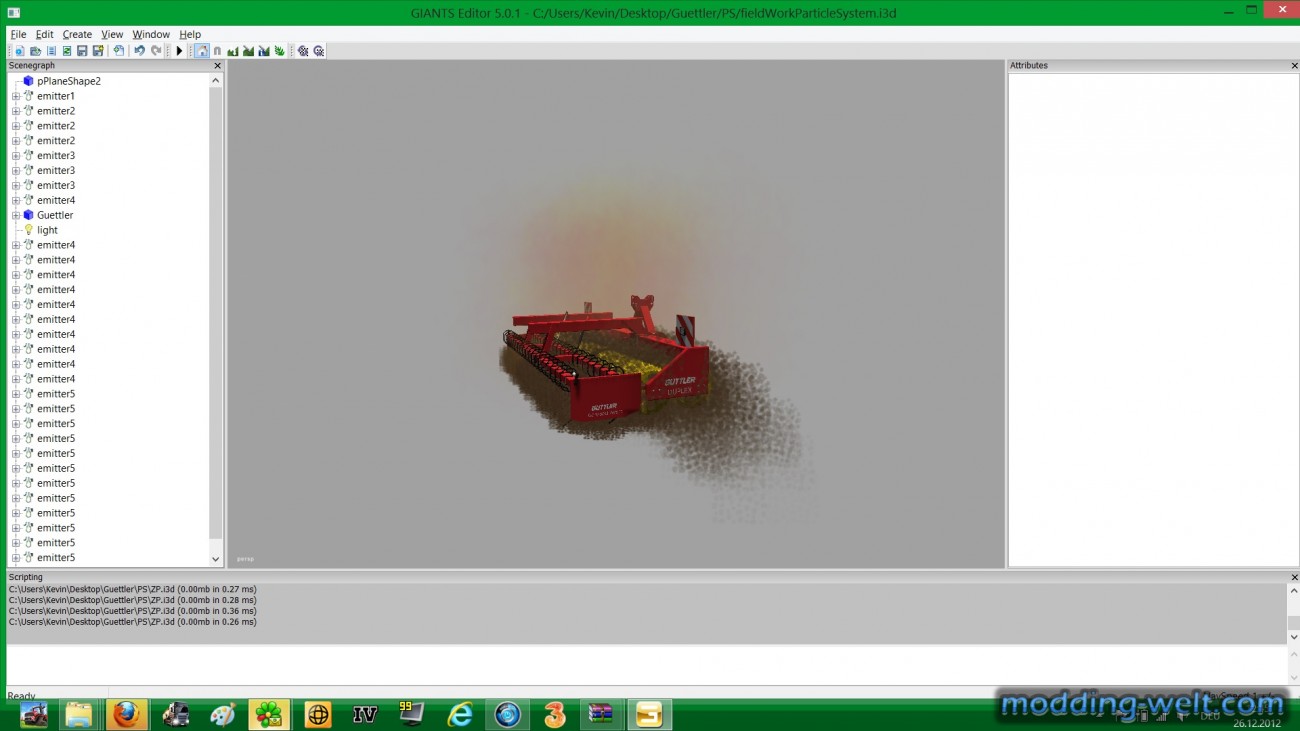Screen dimensions: 1300x731
Task: Click the Scenegraph scrollbar down arrow
Action: click(x=216, y=559)
